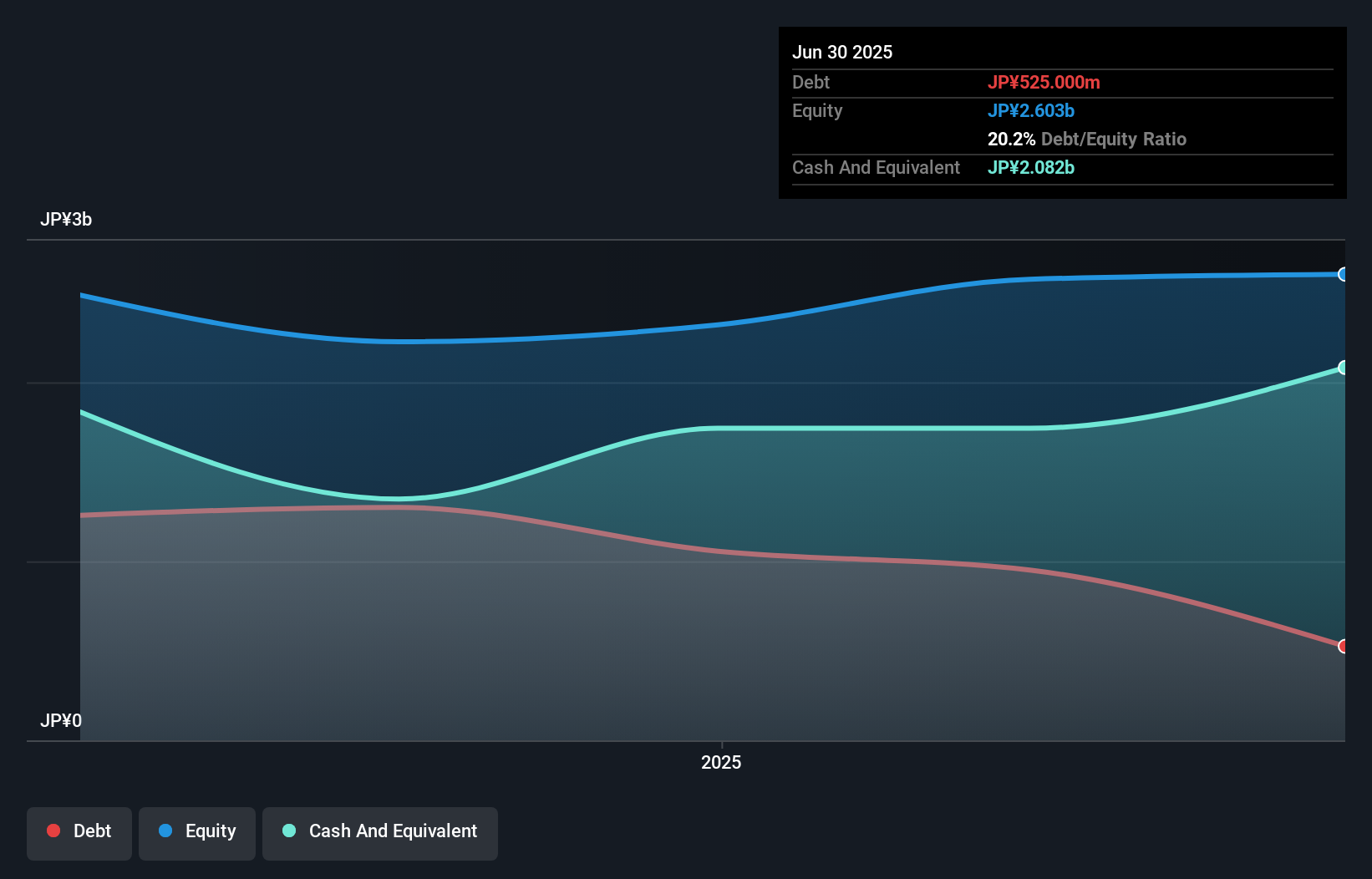Select the Equity endpoint marker on the chart
1372x879 pixels.
coord(1343,274)
